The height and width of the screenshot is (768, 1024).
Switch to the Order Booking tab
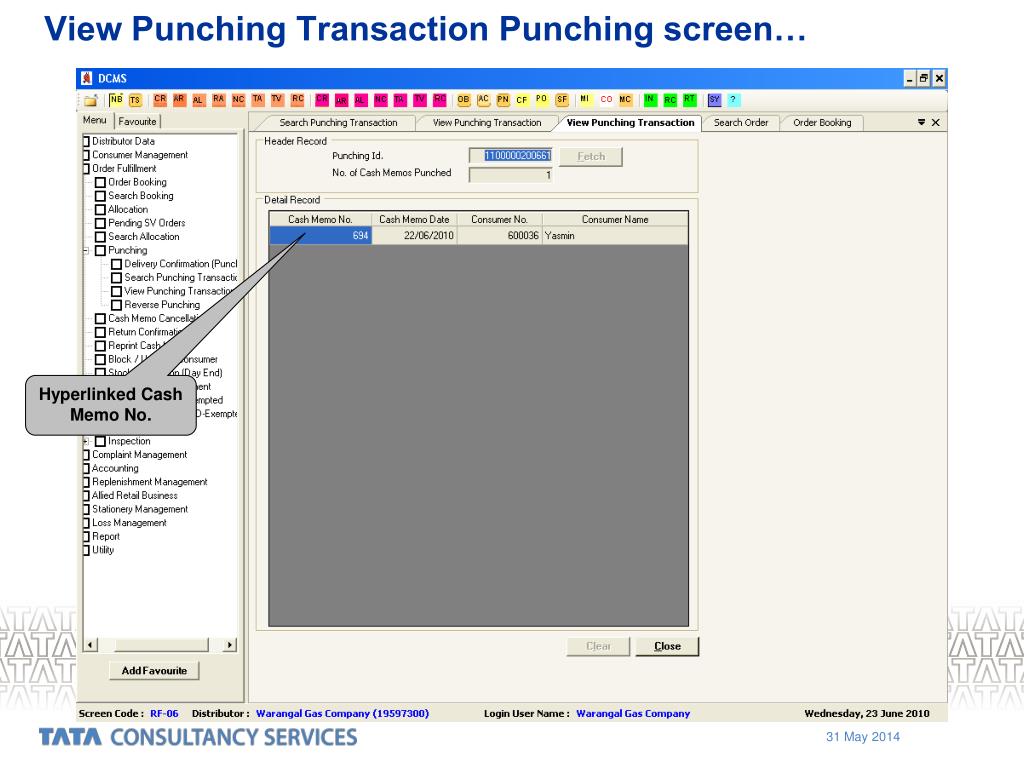(822, 123)
